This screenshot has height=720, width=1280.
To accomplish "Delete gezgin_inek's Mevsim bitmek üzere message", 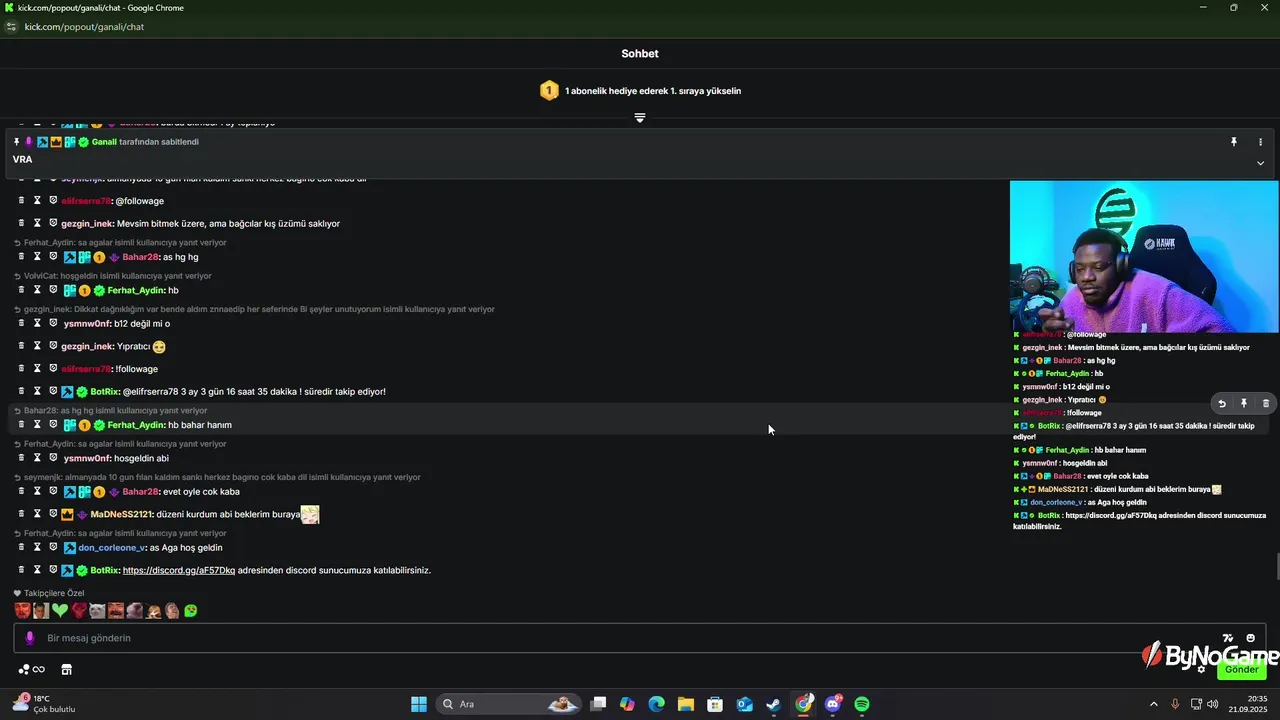I will 21,223.
